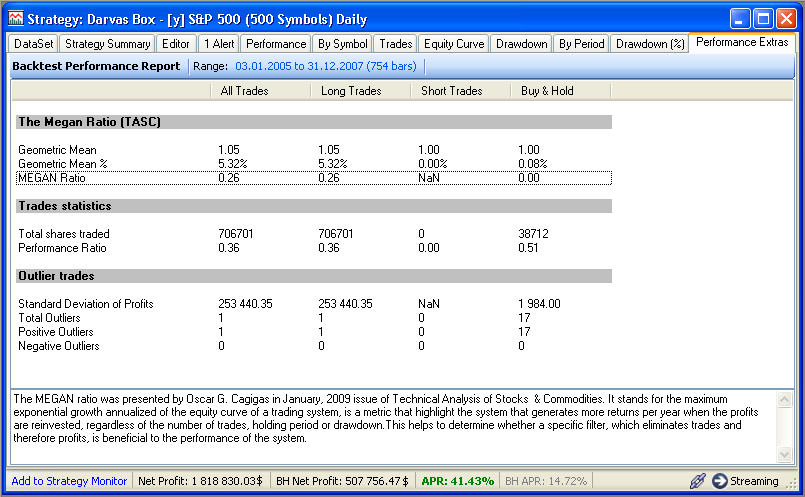This screenshot has height=497, width=805.
Task: Open the Drawdown (%) tab
Action: click(x=650, y=44)
